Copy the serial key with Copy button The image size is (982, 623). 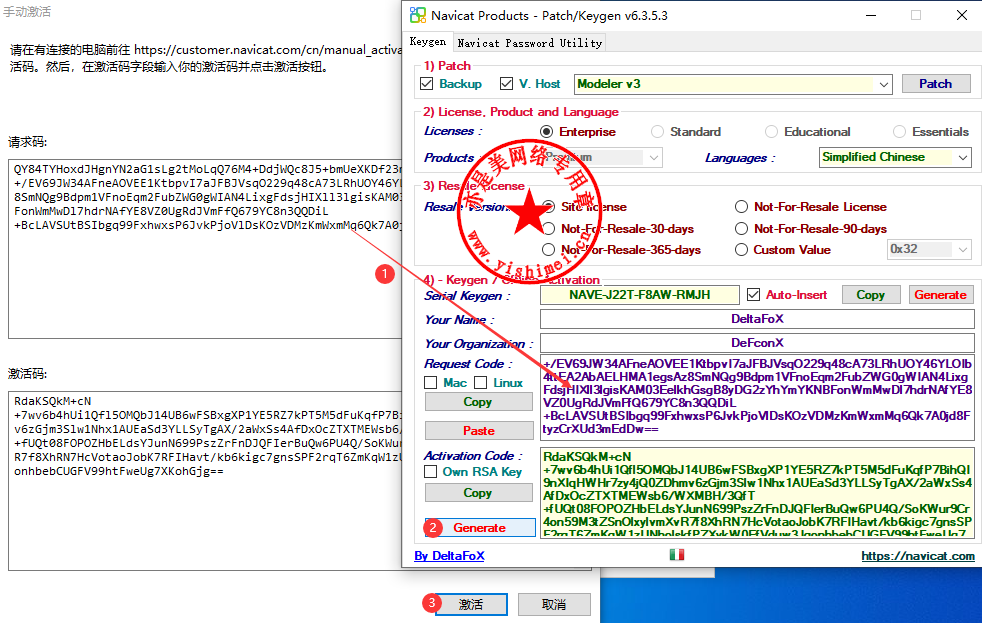point(871,295)
